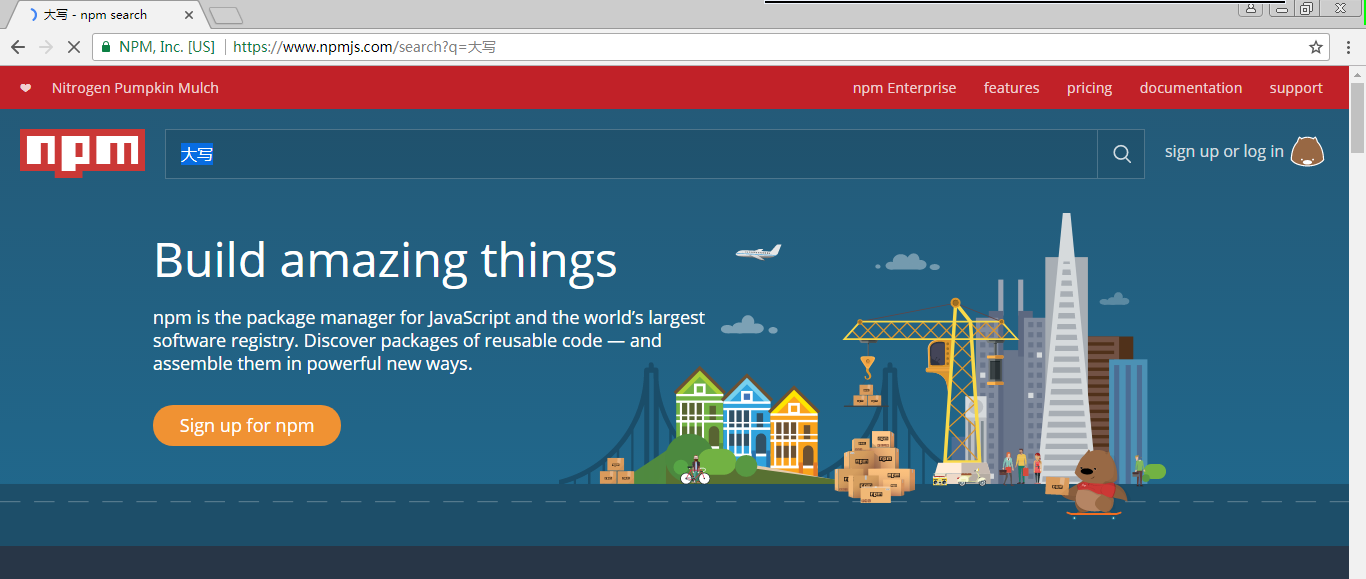The height and width of the screenshot is (579, 1366).
Task: Click the green padlock security icon
Action: tap(106, 47)
